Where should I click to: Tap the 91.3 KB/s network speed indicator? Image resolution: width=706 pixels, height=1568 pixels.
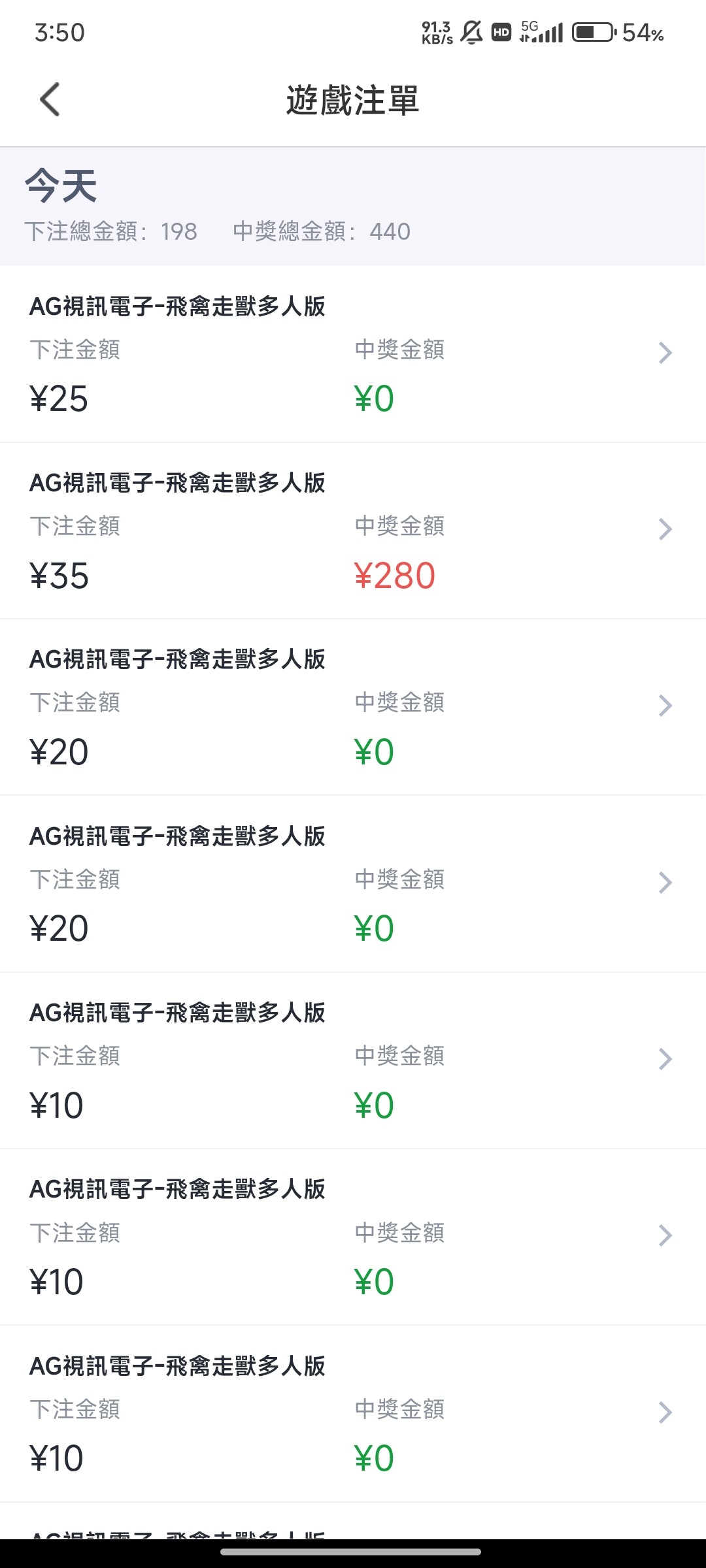tap(437, 32)
